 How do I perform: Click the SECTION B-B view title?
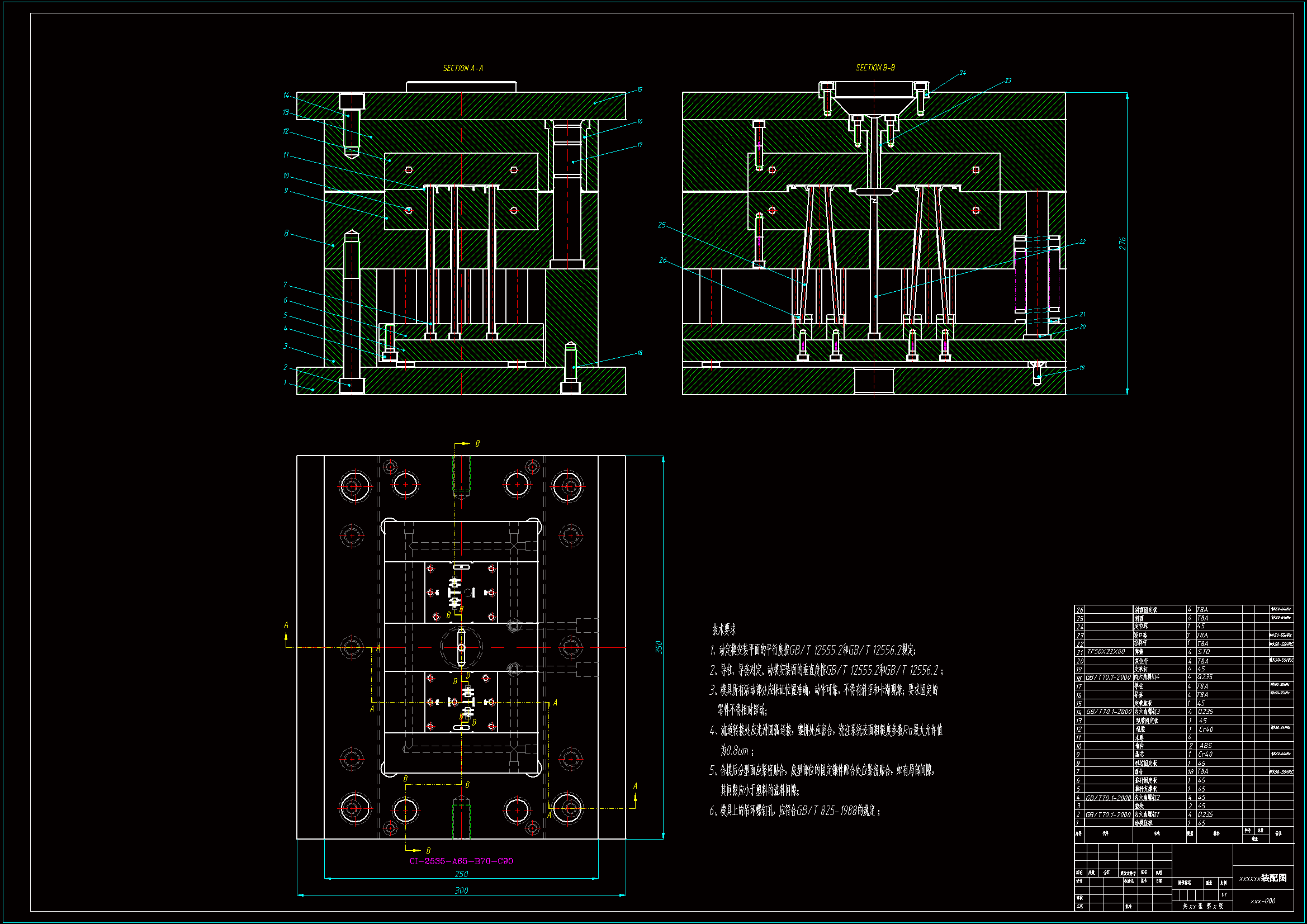[875, 68]
